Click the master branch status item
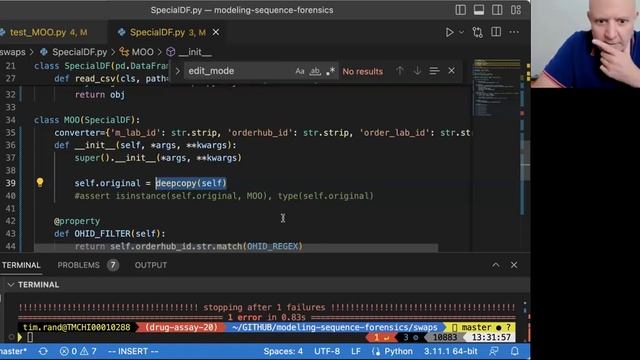This screenshot has width=640, height=360. tap(13, 351)
